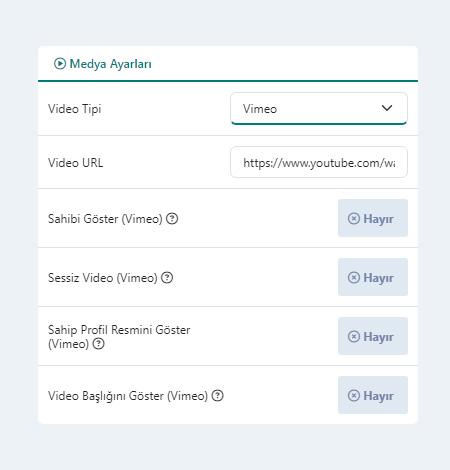The width and height of the screenshot is (450, 470).
Task: Click the chevron arrow of the Video Tipi dropdown
Action: [x=387, y=108]
